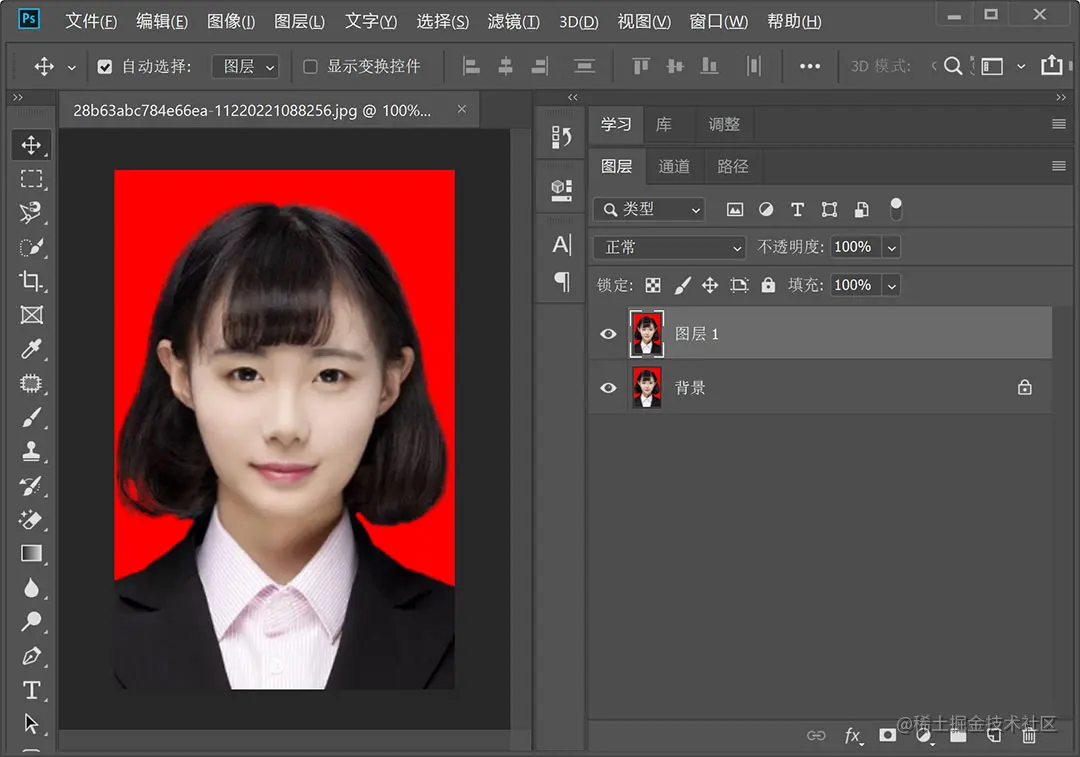Image resolution: width=1080 pixels, height=757 pixels.
Task: Open the 滤镜(T) menu
Action: click(513, 21)
